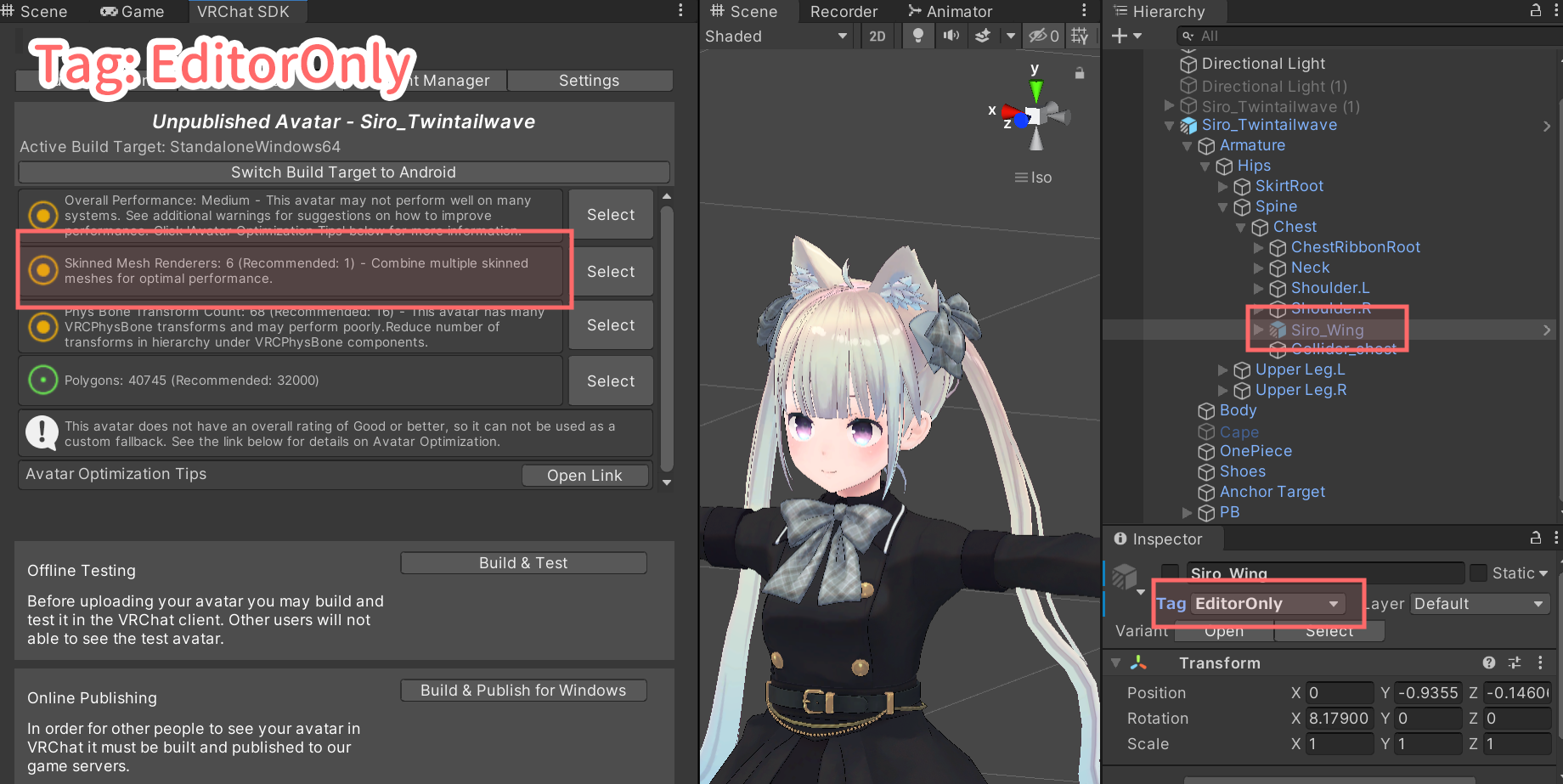Click the Inspector lock icon
Viewport: 1563px width, 784px height.
click(1534, 538)
